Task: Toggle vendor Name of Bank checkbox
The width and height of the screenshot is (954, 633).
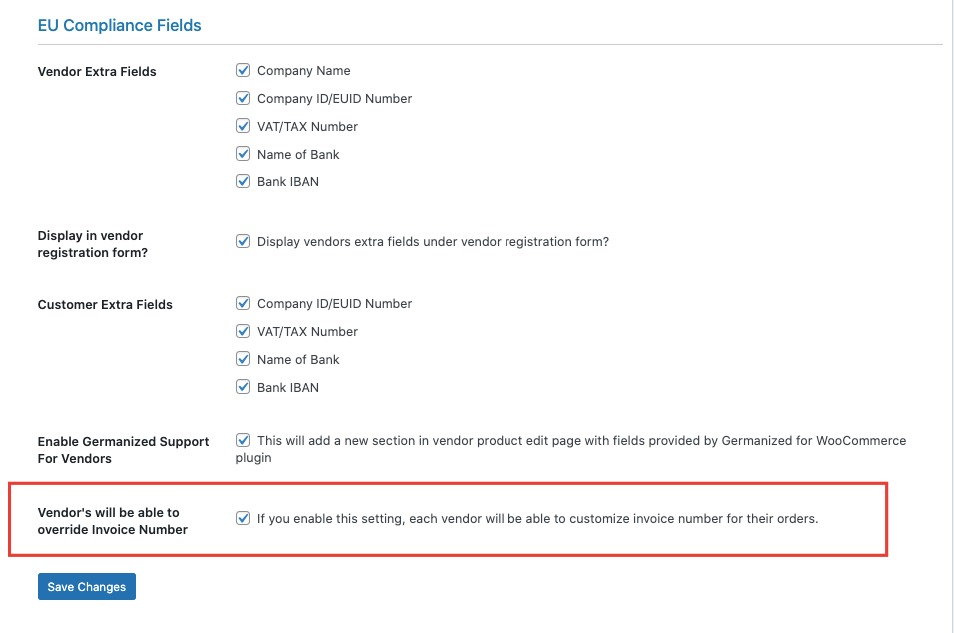Action: (x=243, y=153)
